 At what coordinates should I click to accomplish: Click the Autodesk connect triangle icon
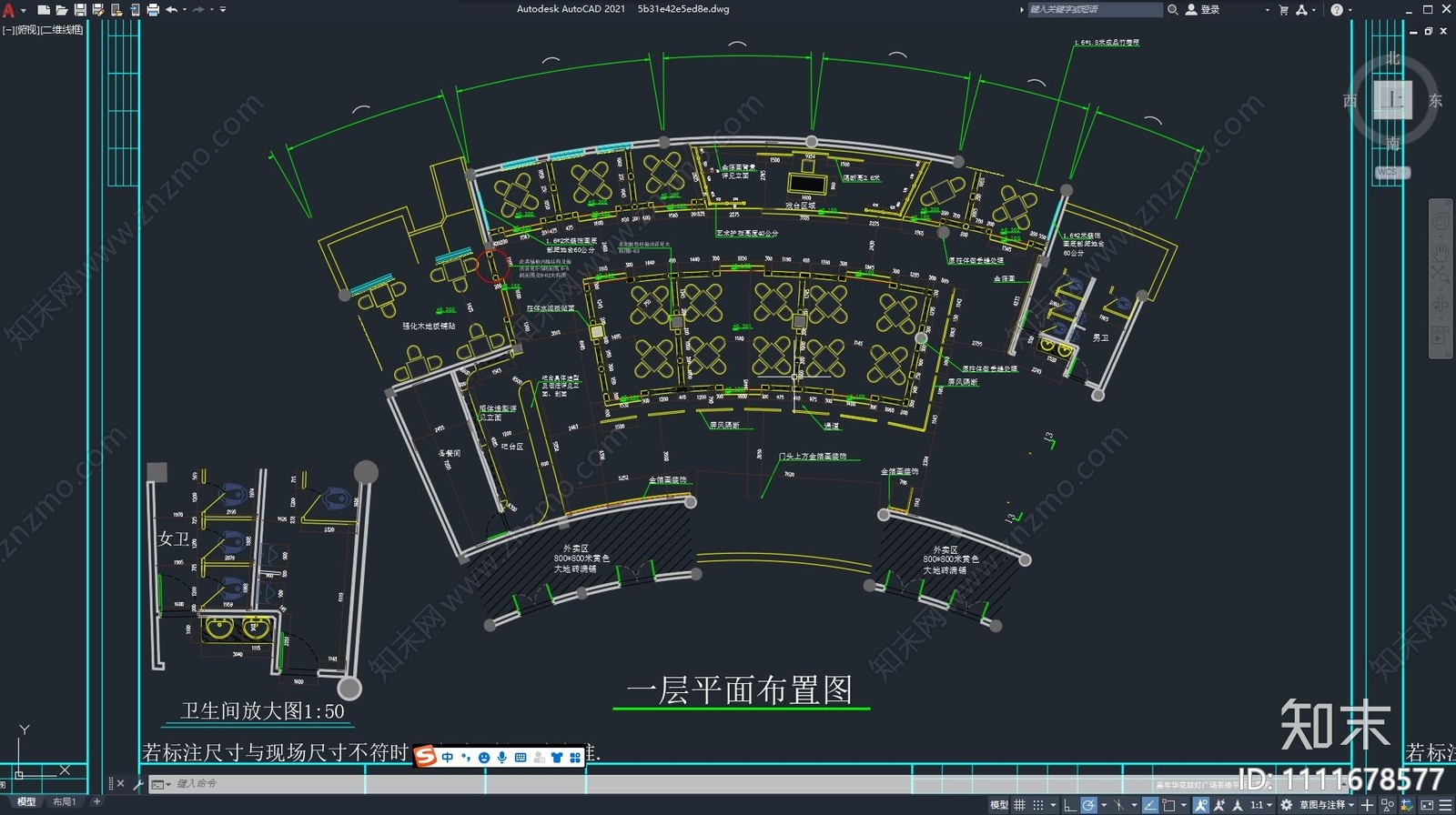point(1301,9)
